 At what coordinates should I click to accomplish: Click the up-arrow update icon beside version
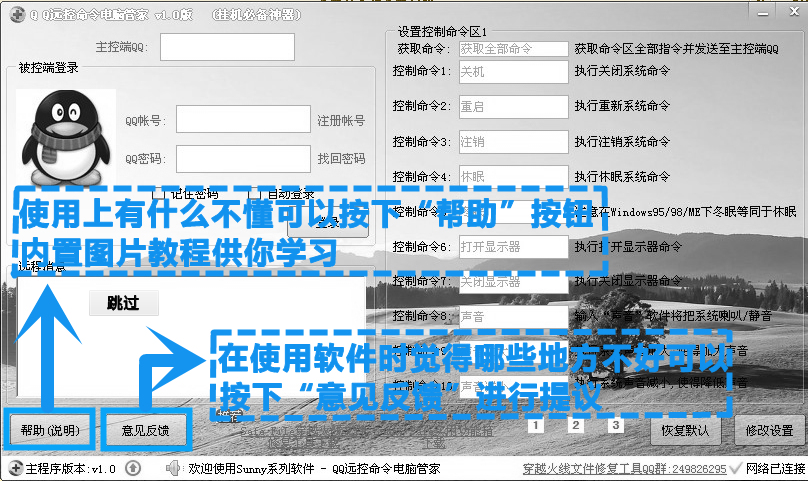pyautogui.click(x=133, y=468)
